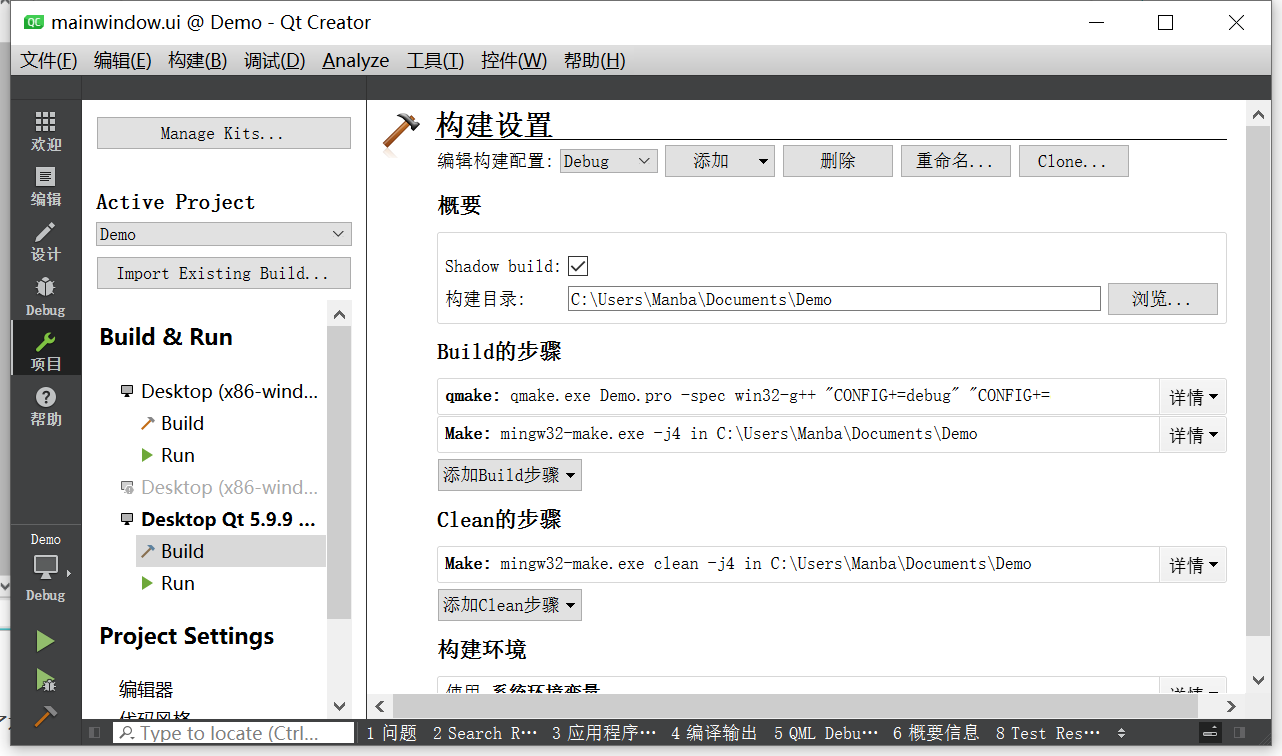Open output pane selector arrows in status bar
Image resolution: width=1282 pixels, height=756 pixels.
(x=1121, y=733)
